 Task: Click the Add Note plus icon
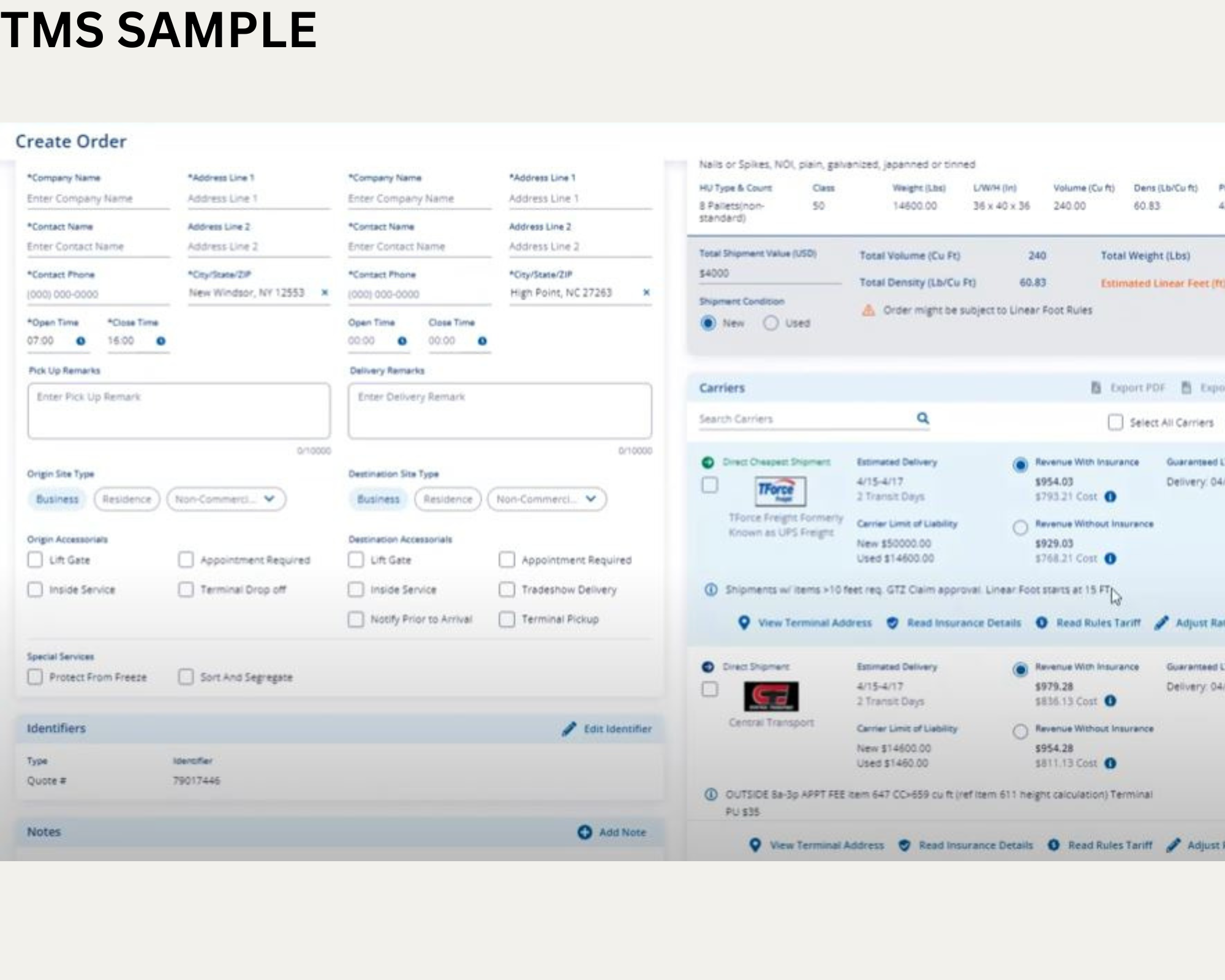tap(584, 832)
